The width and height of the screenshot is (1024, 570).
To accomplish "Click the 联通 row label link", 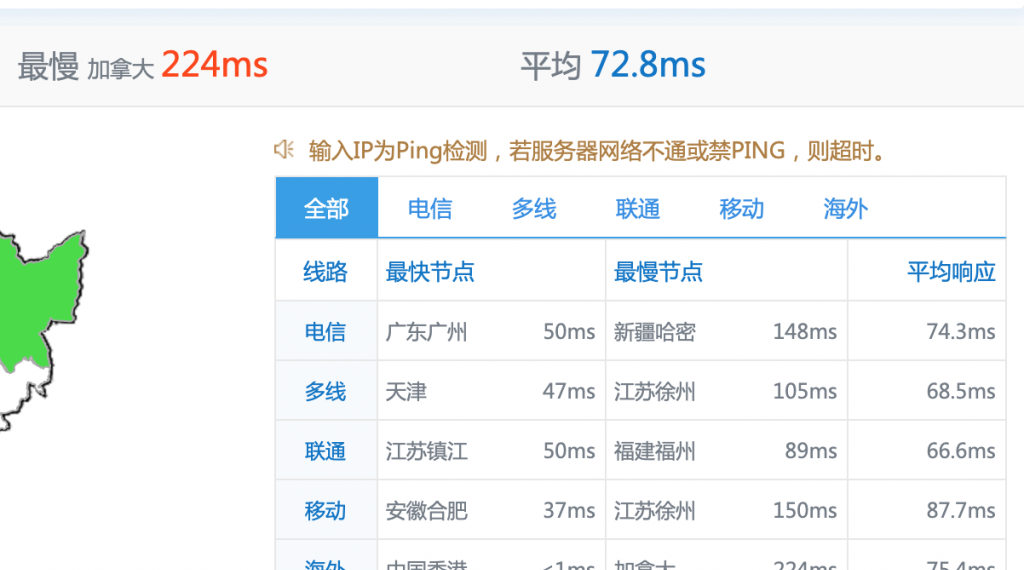I will pos(325,451).
